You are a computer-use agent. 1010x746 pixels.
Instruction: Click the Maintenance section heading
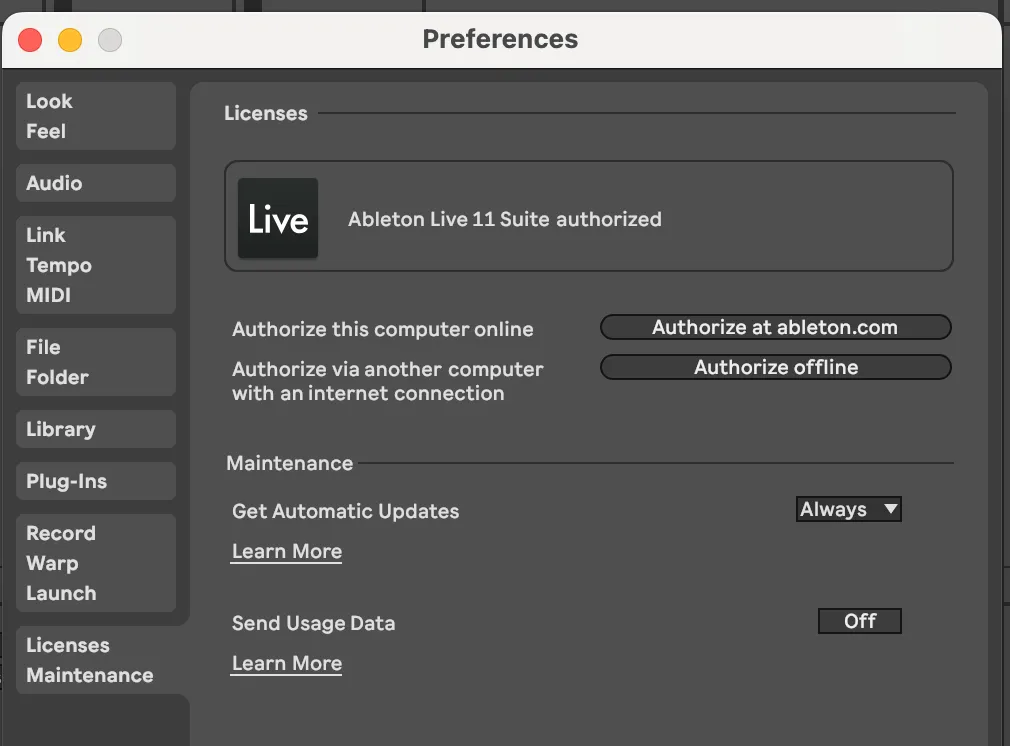[x=289, y=463]
